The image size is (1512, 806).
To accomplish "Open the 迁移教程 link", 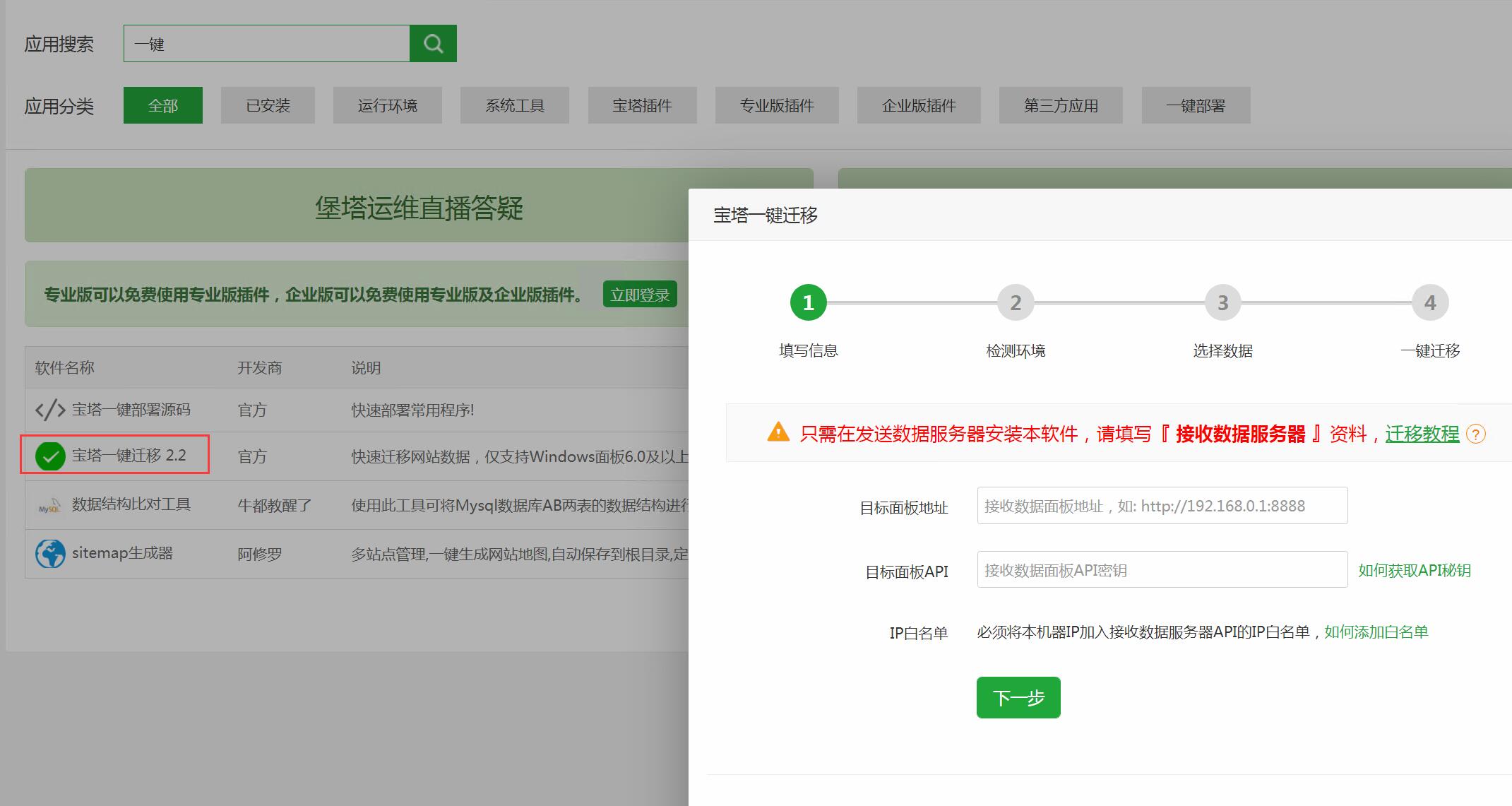I will pos(1422,433).
